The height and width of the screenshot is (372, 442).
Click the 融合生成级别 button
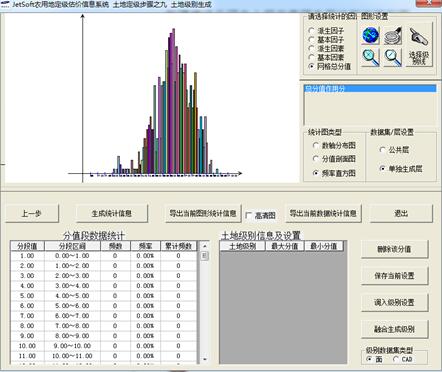[x=394, y=329]
